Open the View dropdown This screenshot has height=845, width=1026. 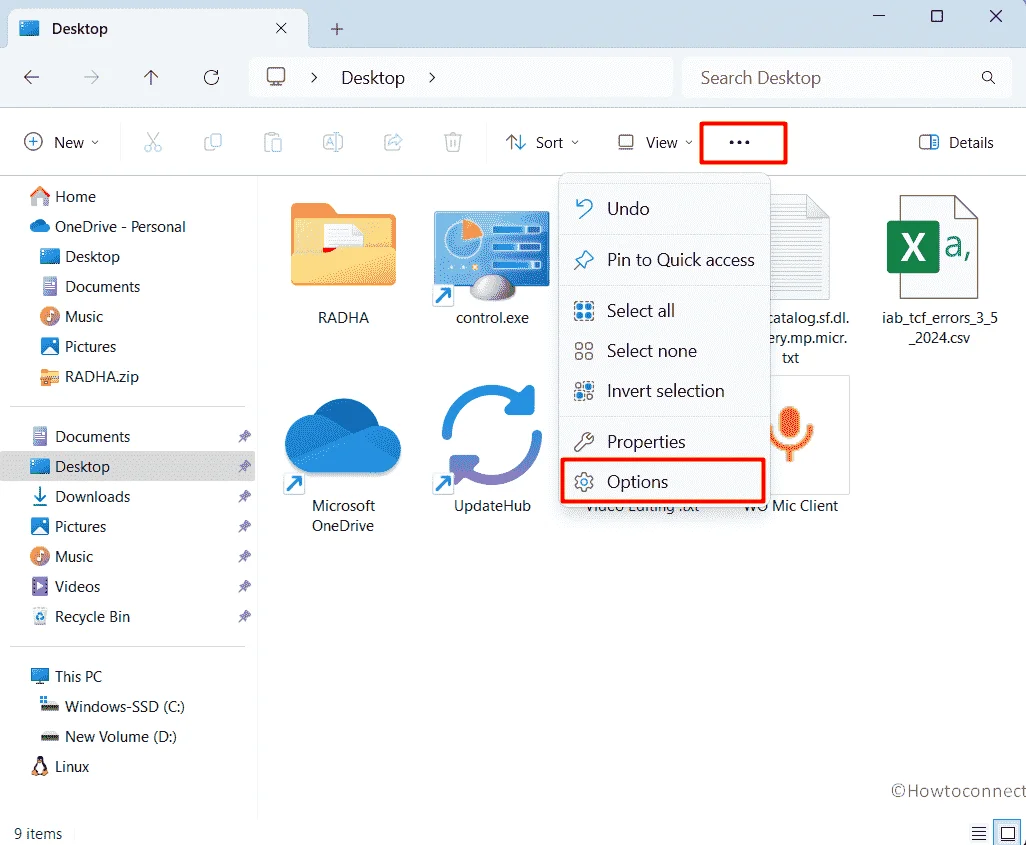[651, 142]
